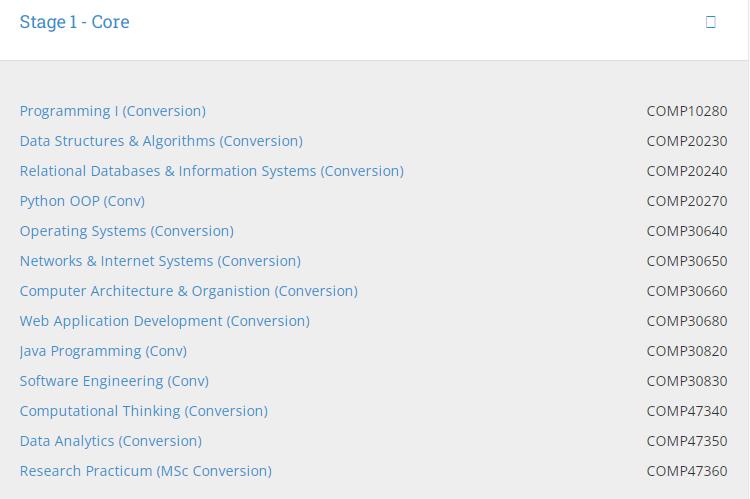Open Data Analytics (Conversion) module
The width and height of the screenshot is (750, 499).
pos(111,441)
